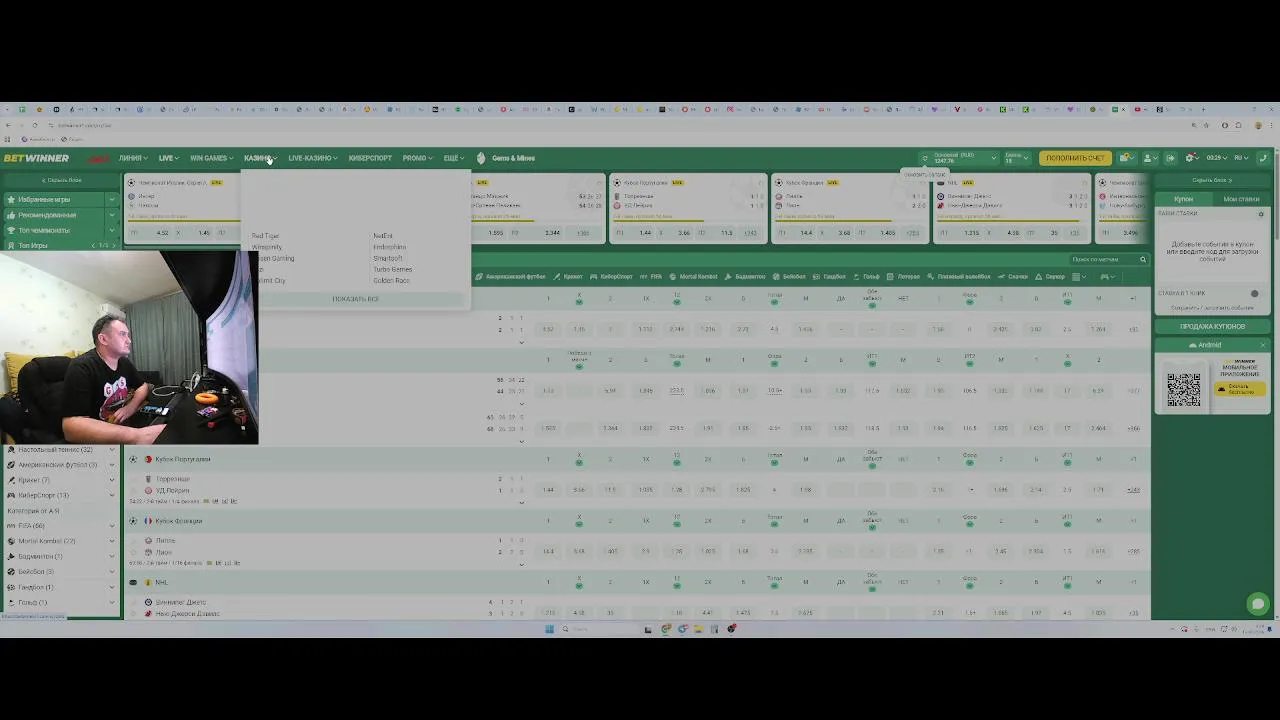Hide the right coupon block
This screenshot has width=1280, height=720.
tap(1211, 180)
